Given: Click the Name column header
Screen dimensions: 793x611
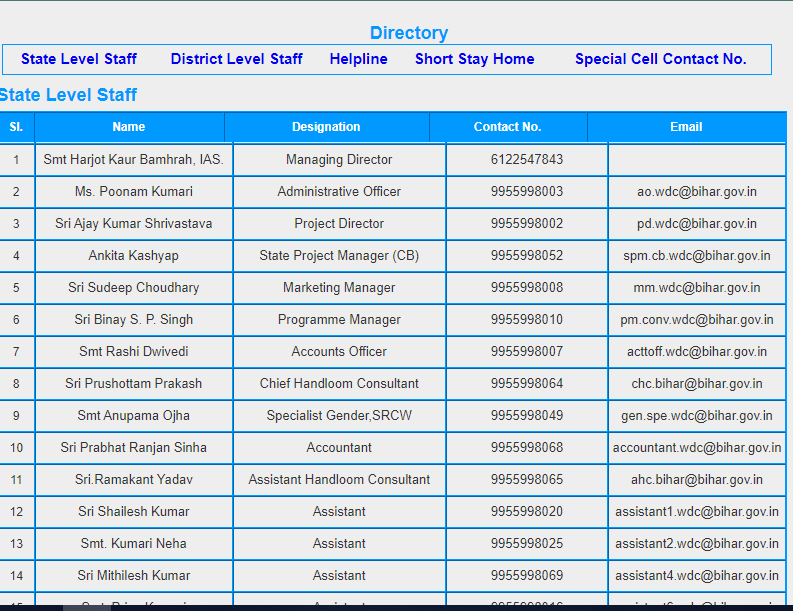Looking at the screenshot, I should pyautogui.click(x=129, y=127).
